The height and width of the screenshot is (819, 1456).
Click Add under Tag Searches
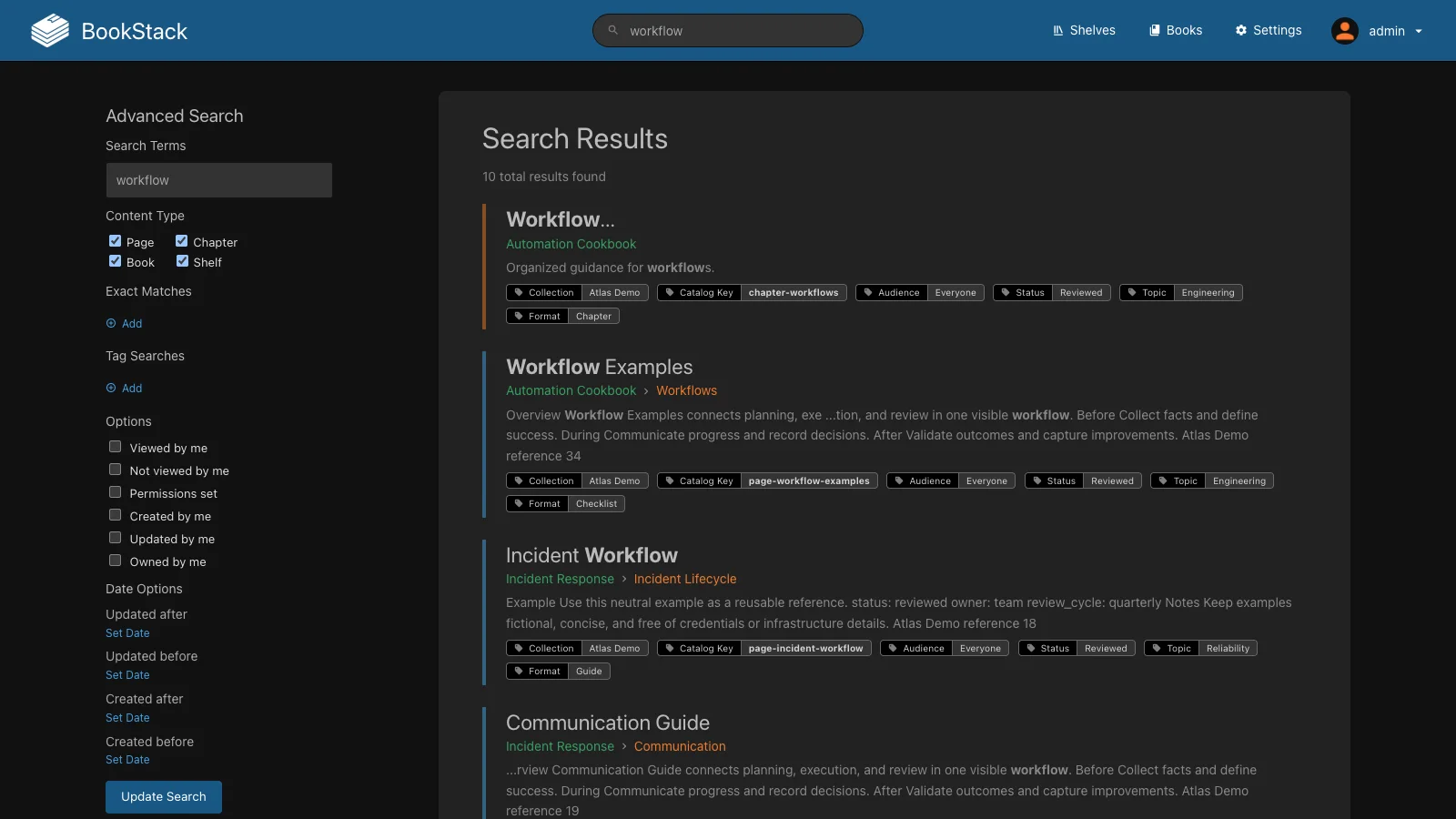[124, 388]
